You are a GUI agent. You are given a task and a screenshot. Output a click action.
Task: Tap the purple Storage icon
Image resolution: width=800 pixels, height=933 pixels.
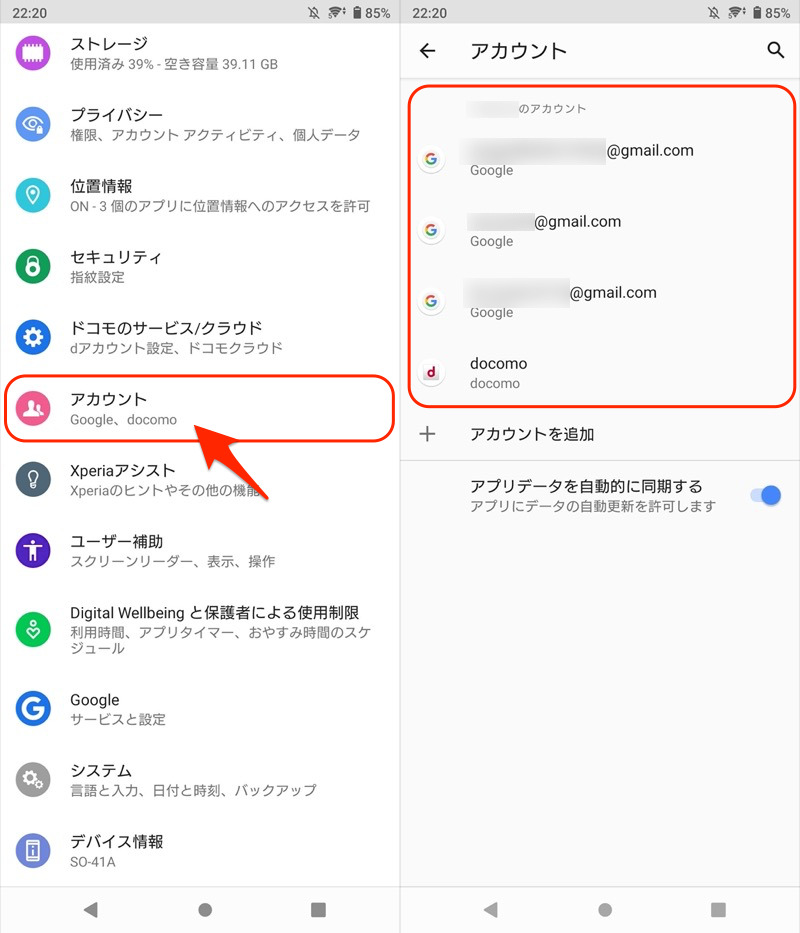33,53
